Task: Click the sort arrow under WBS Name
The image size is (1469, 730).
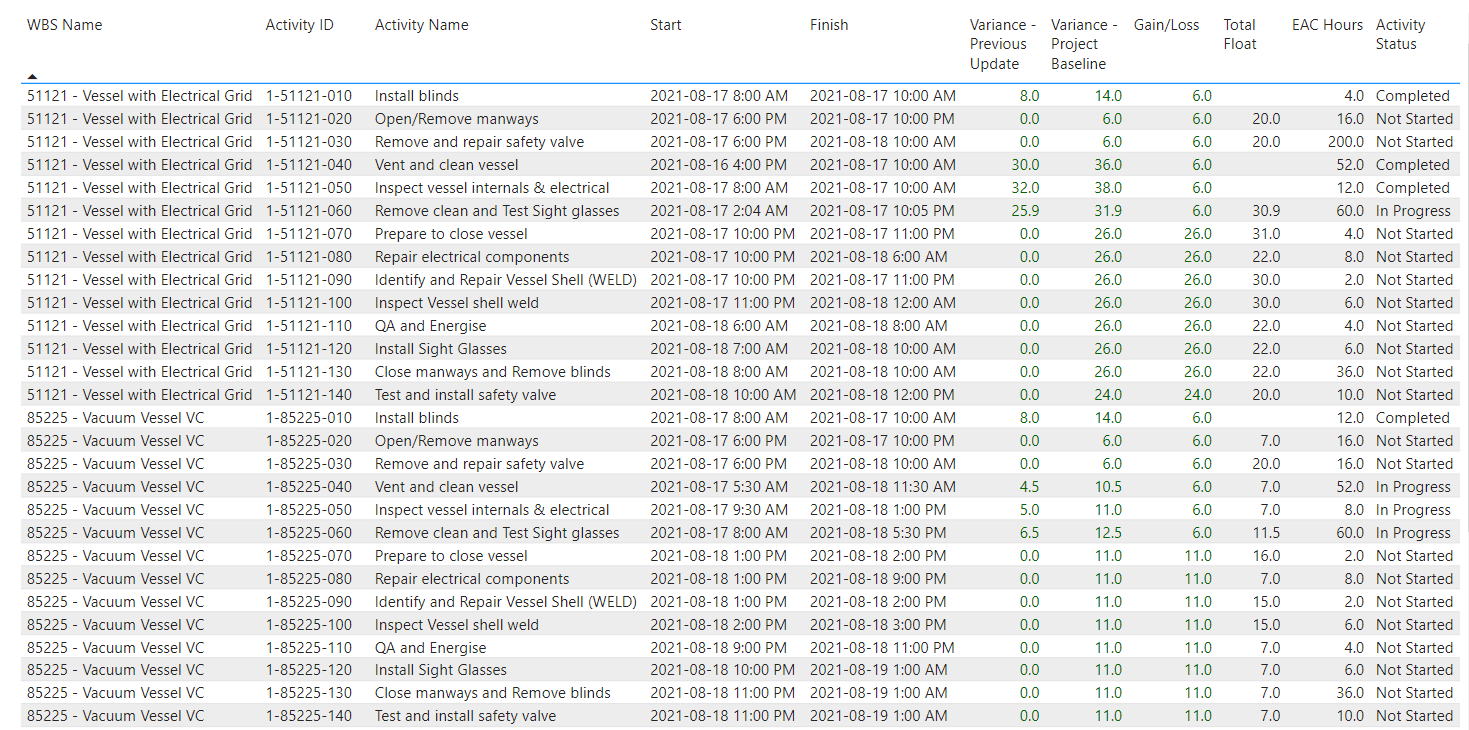Action: tap(32, 76)
